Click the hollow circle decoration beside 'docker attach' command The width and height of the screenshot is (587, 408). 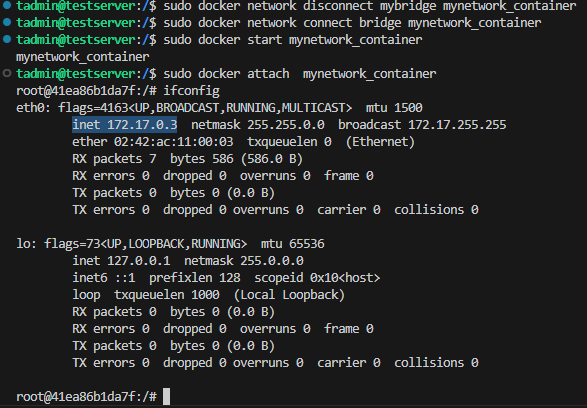7,73
